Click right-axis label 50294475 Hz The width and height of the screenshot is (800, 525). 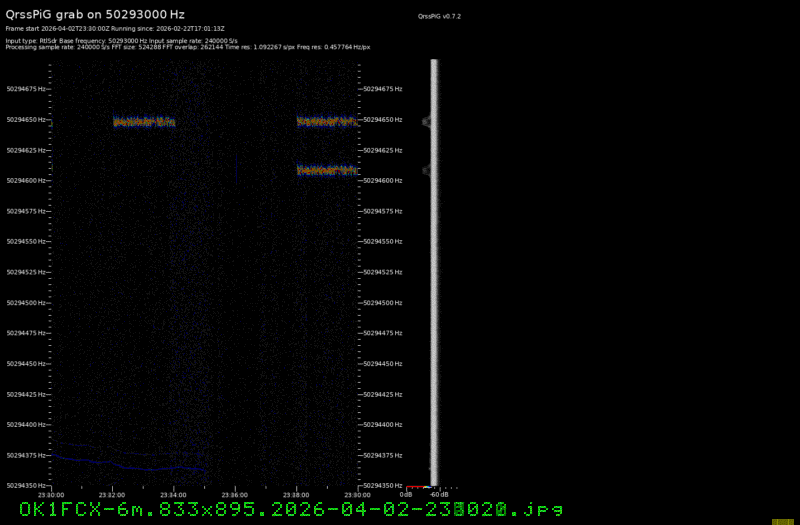pos(383,333)
